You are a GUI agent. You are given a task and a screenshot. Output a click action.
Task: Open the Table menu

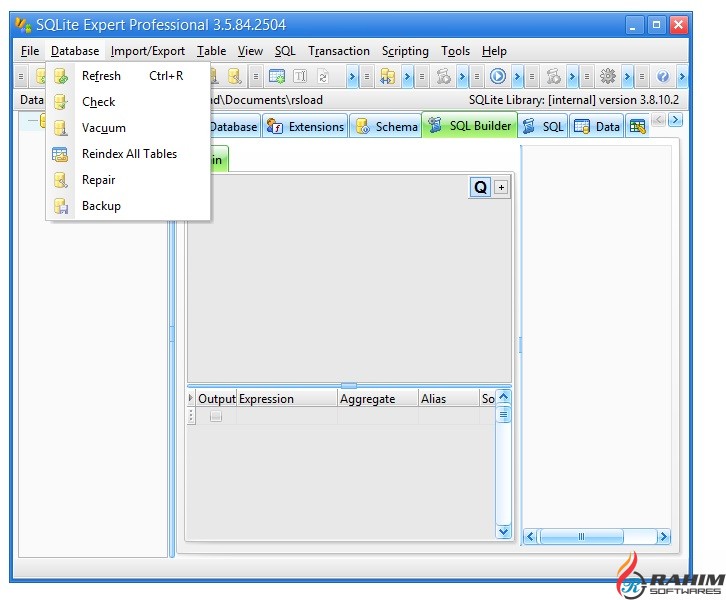(x=212, y=51)
